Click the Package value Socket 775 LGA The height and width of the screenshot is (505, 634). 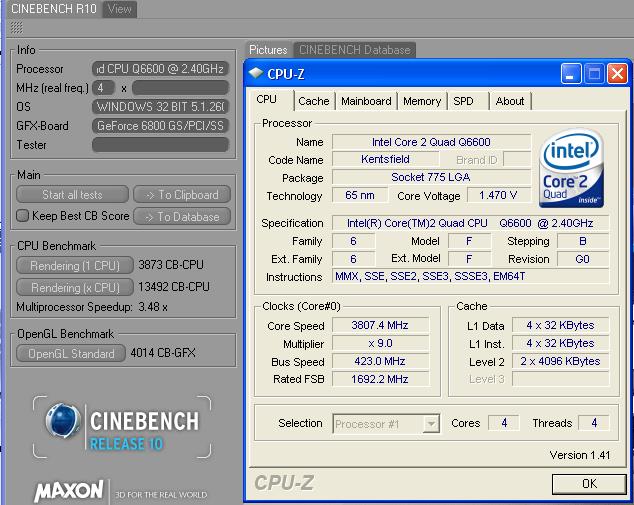(431, 177)
